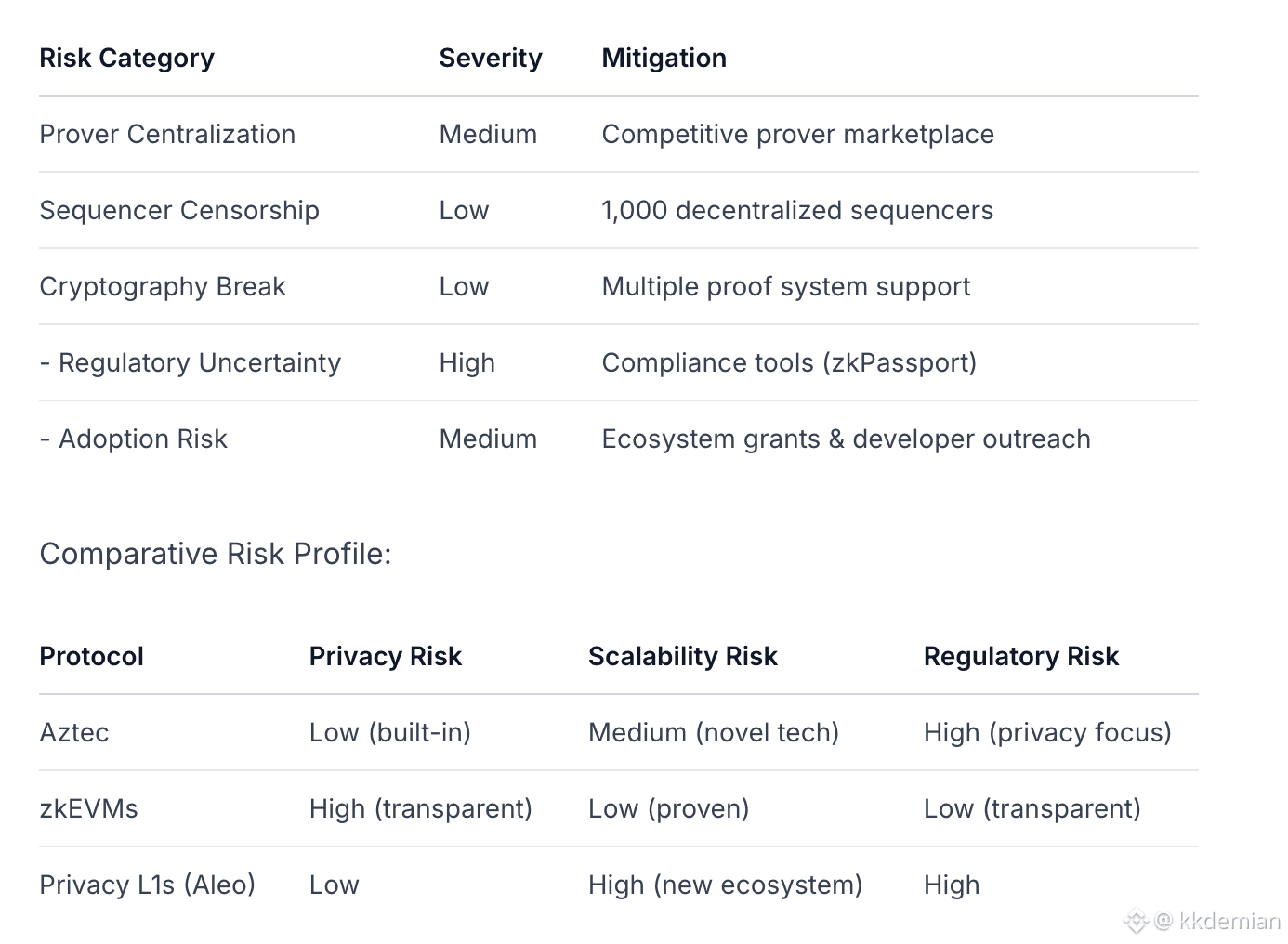Click the Binance watermark logo icon

pyautogui.click(x=1136, y=922)
